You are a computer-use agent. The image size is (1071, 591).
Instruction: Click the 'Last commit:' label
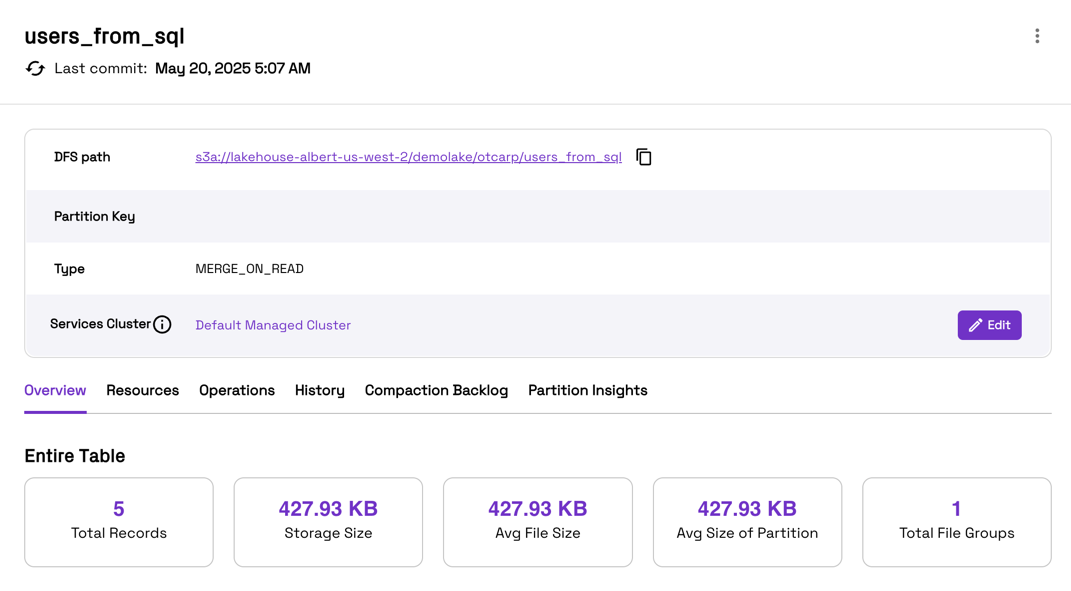[100, 68]
